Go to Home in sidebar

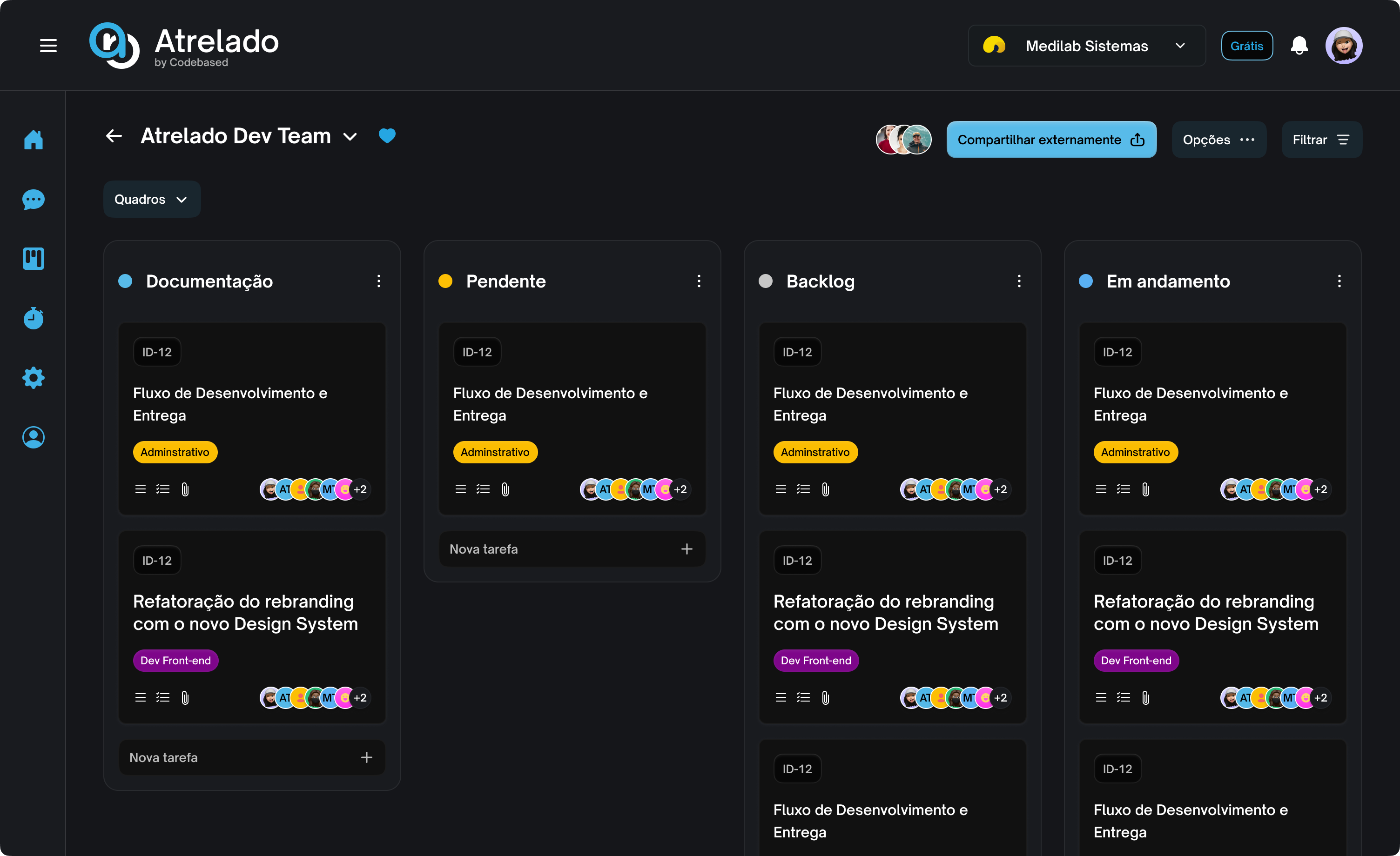(34, 140)
